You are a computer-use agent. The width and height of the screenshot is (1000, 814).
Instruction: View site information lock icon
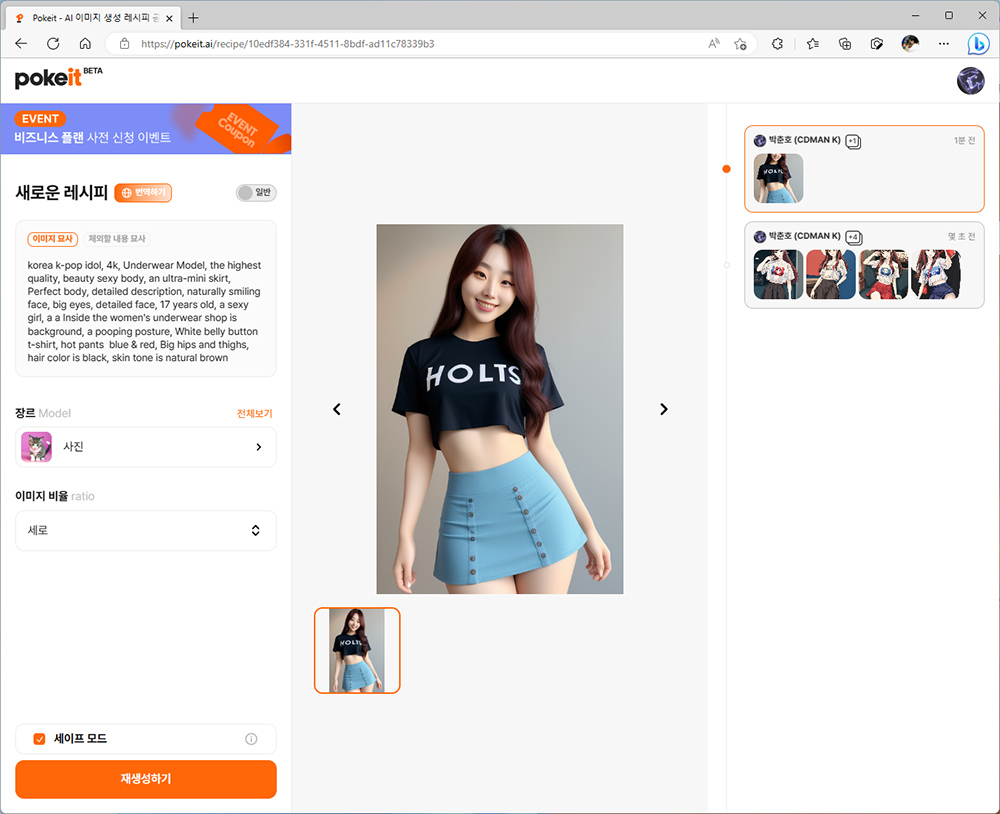[x=124, y=43]
